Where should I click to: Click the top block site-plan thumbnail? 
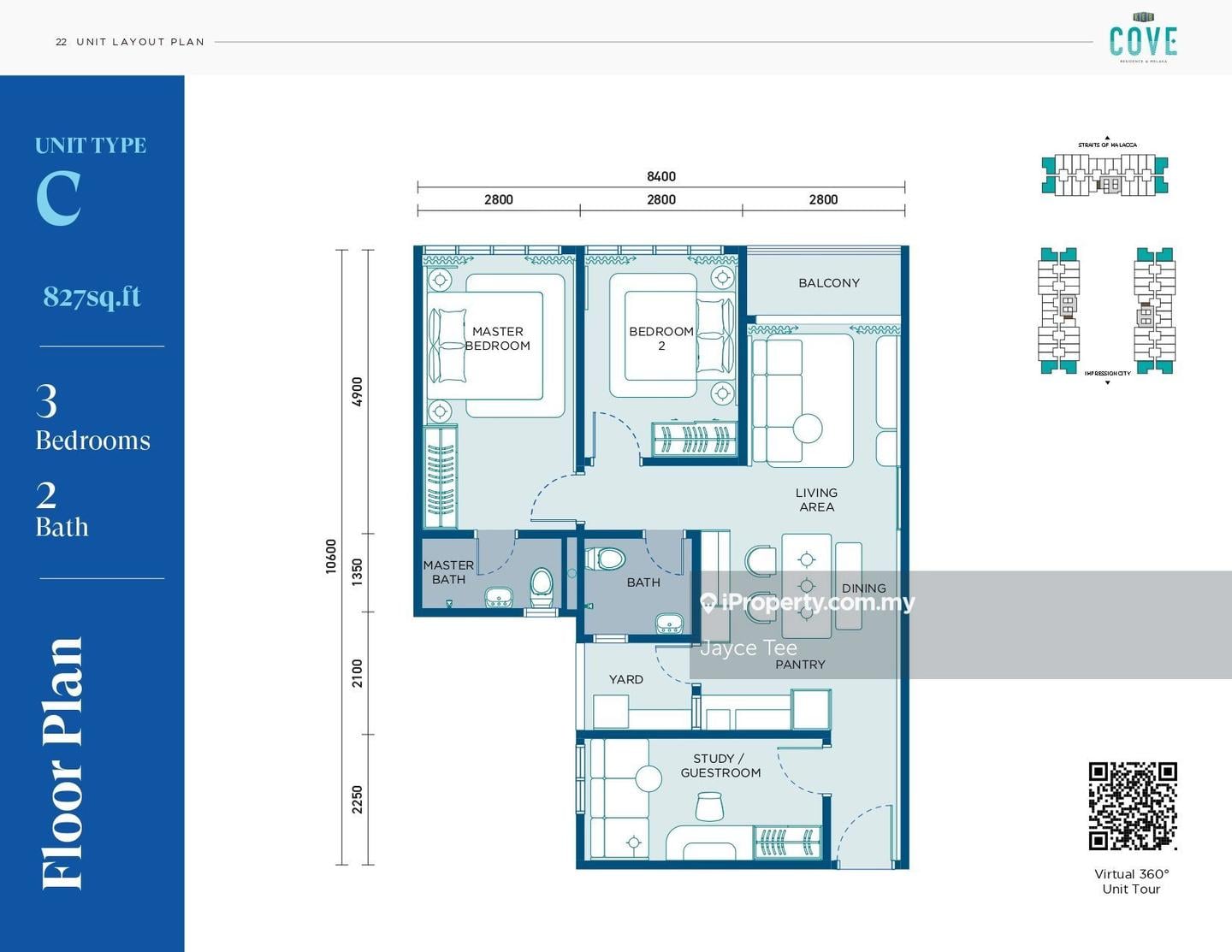click(x=1106, y=175)
